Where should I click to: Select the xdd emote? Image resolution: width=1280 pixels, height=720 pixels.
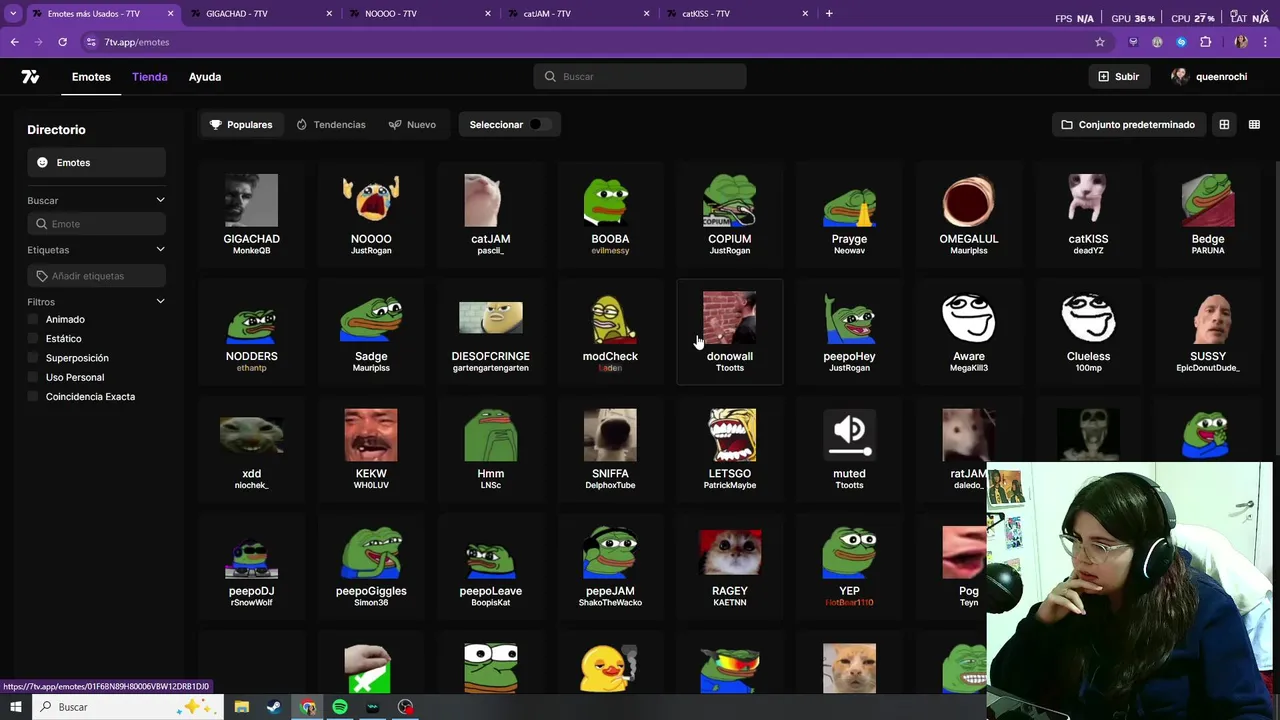pyautogui.click(x=251, y=449)
